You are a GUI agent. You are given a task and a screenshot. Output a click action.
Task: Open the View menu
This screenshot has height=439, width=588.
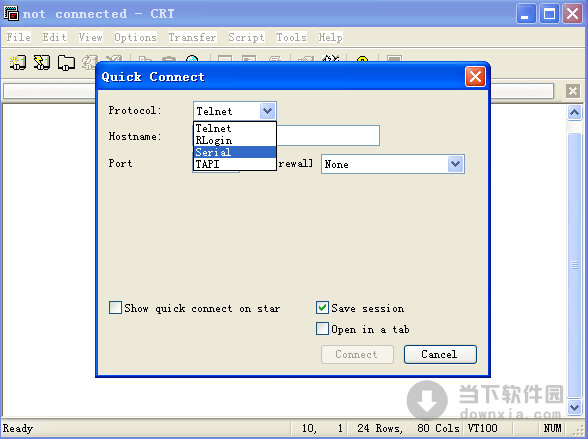pos(90,37)
